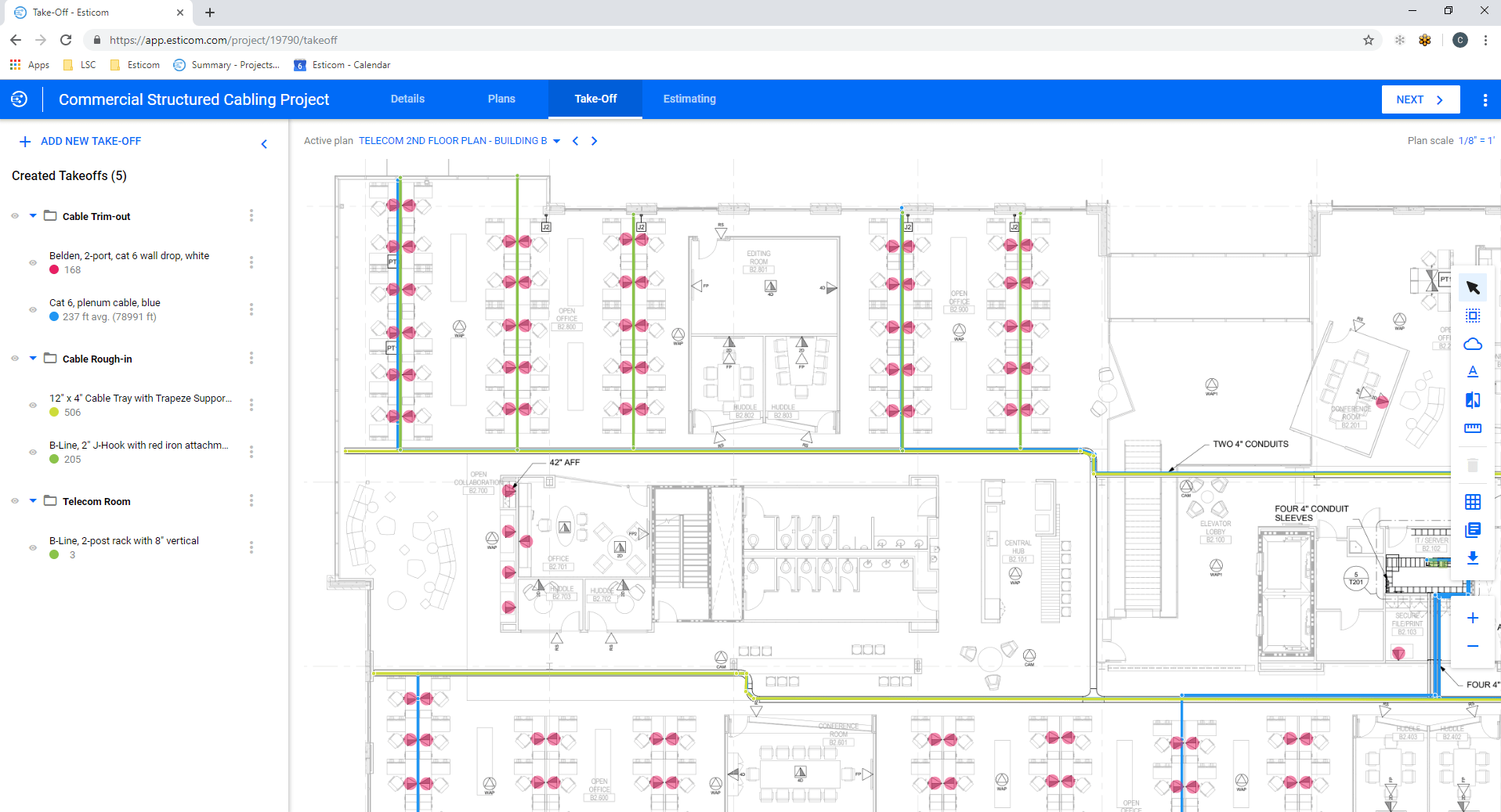Image resolution: width=1501 pixels, height=812 pixels.
Task: Switch to the Estimating tab
Action: 689,99
